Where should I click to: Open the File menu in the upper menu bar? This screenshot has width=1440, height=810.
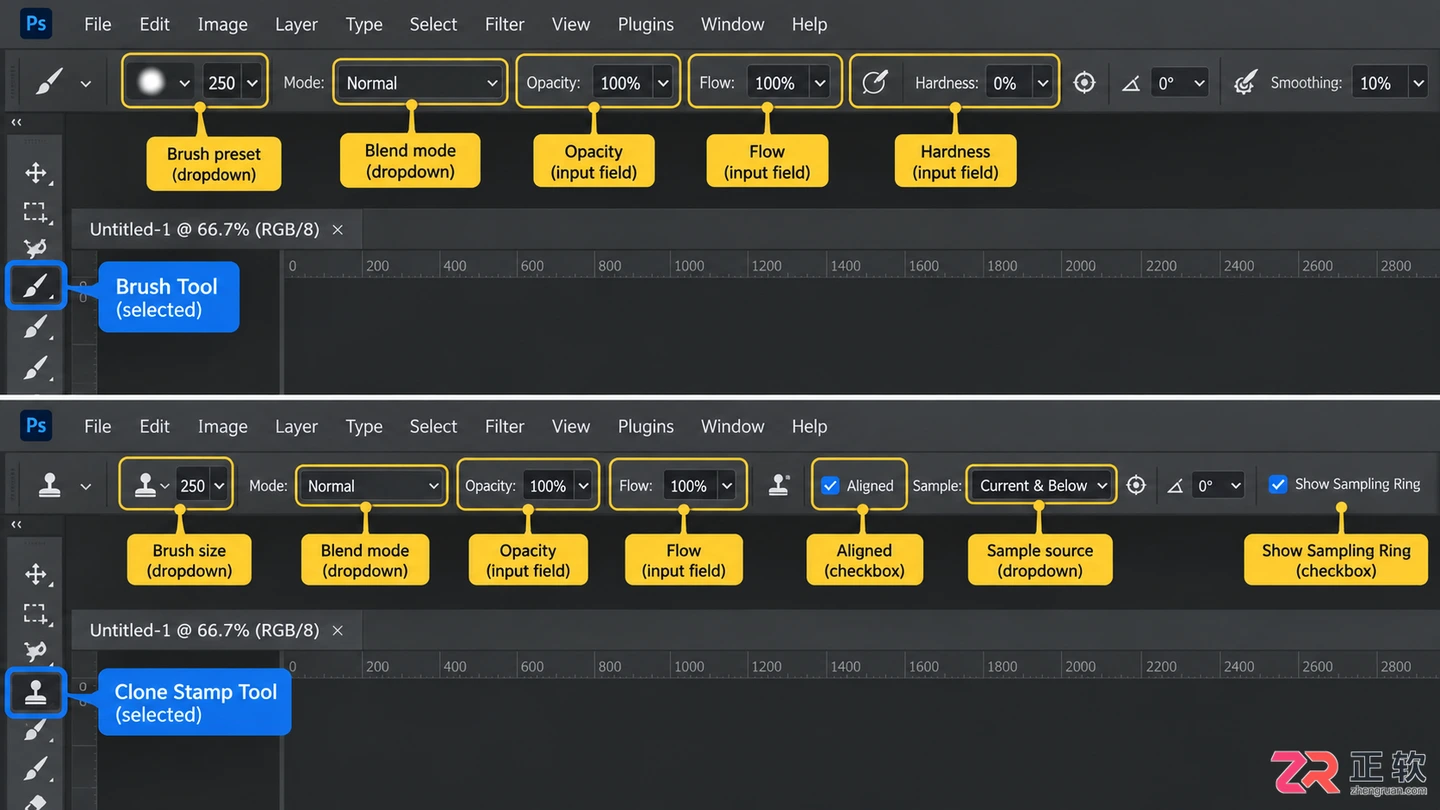point(98,24)
